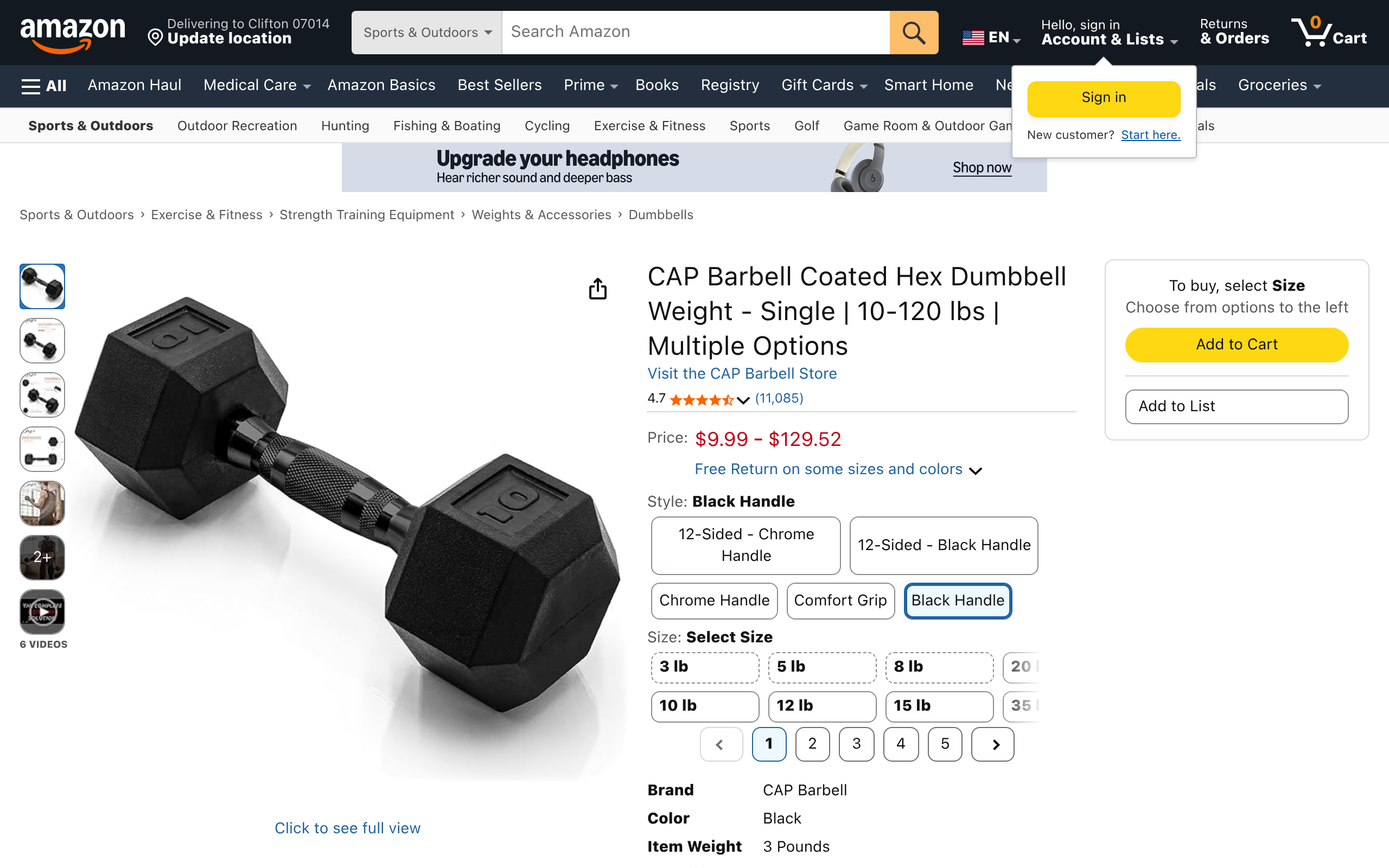This screenshot has width=1389, height=868.
Task: Click the Update location pin icon
Action: coord(155,37)
